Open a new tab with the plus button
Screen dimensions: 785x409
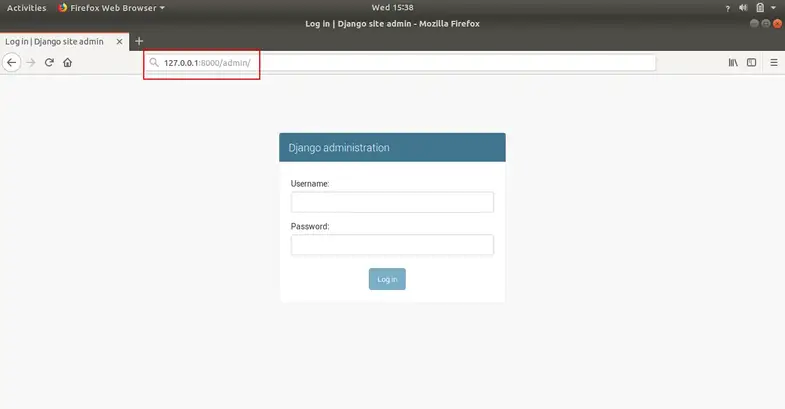139,41
